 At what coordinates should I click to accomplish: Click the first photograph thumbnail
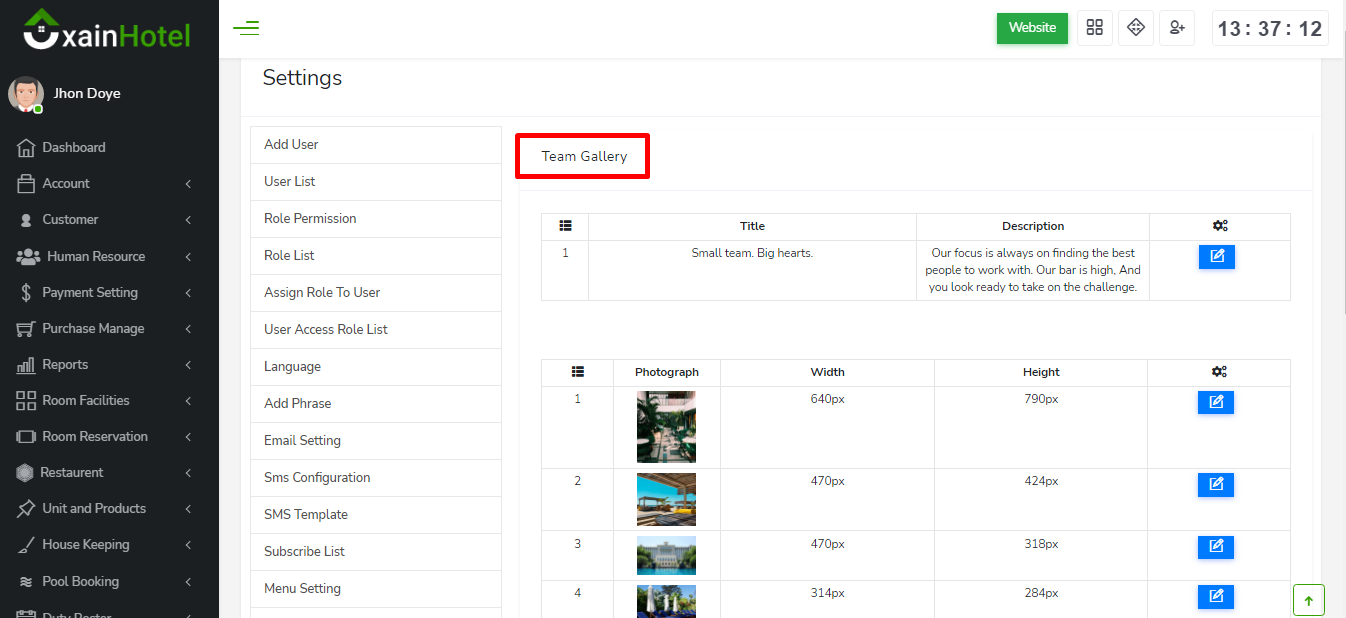tap(666, 427)
